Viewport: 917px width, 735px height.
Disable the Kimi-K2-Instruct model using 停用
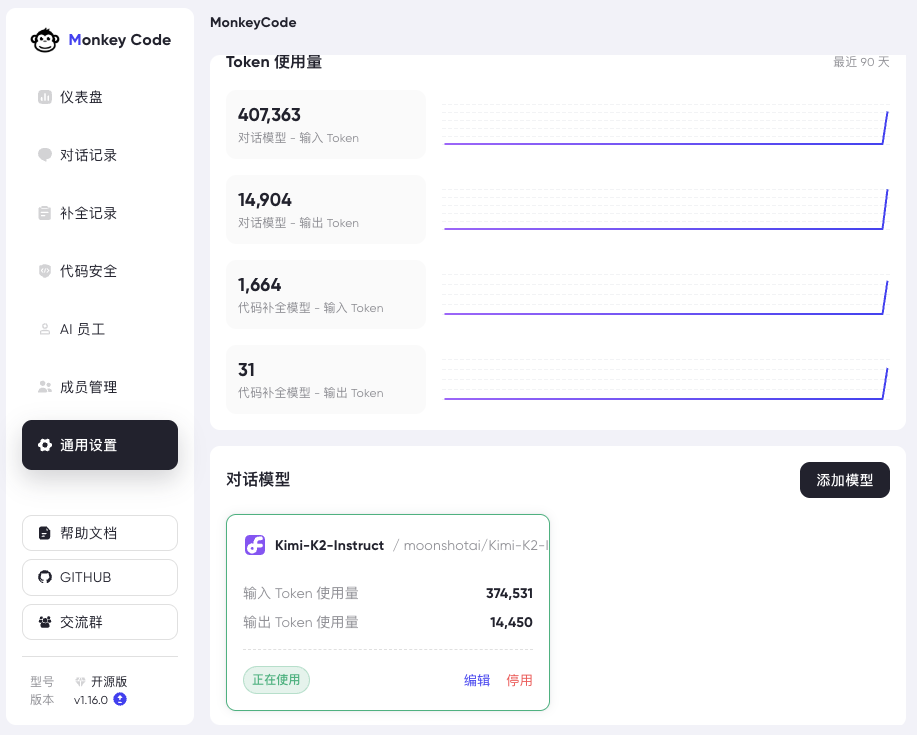coord(520,680)
